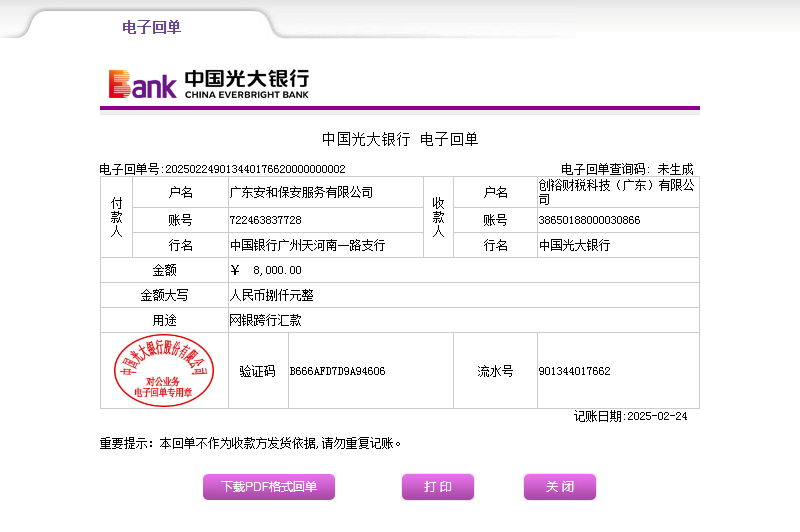Screen dimensions: 800x532
Task: Click the 记账日期:2025-02-24 text
Action: click(x=631, y=416)
